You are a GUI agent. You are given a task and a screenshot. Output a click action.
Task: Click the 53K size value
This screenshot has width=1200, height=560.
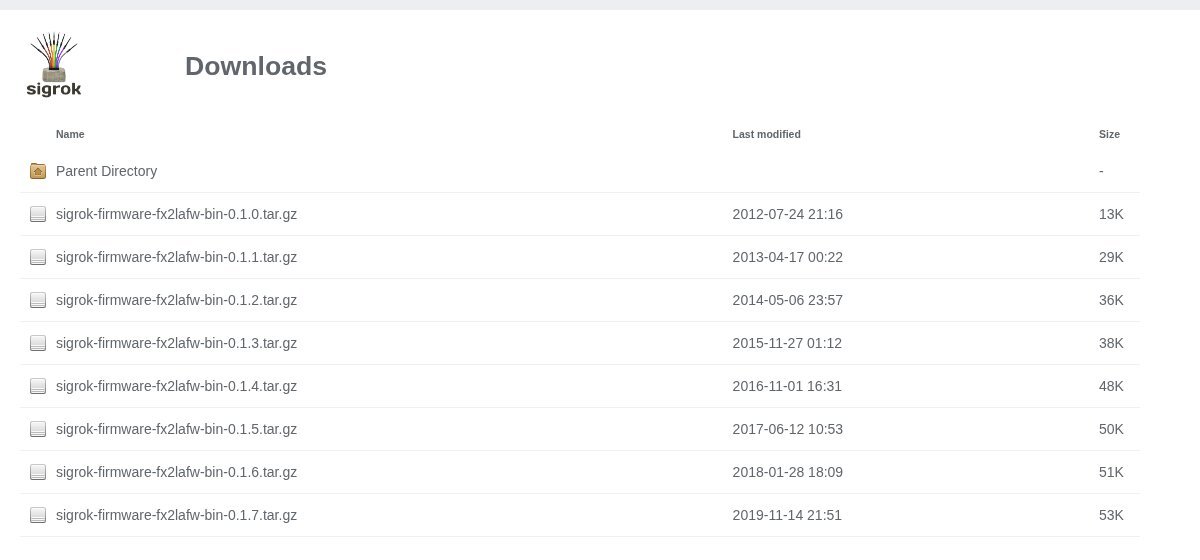(1111, 515)
